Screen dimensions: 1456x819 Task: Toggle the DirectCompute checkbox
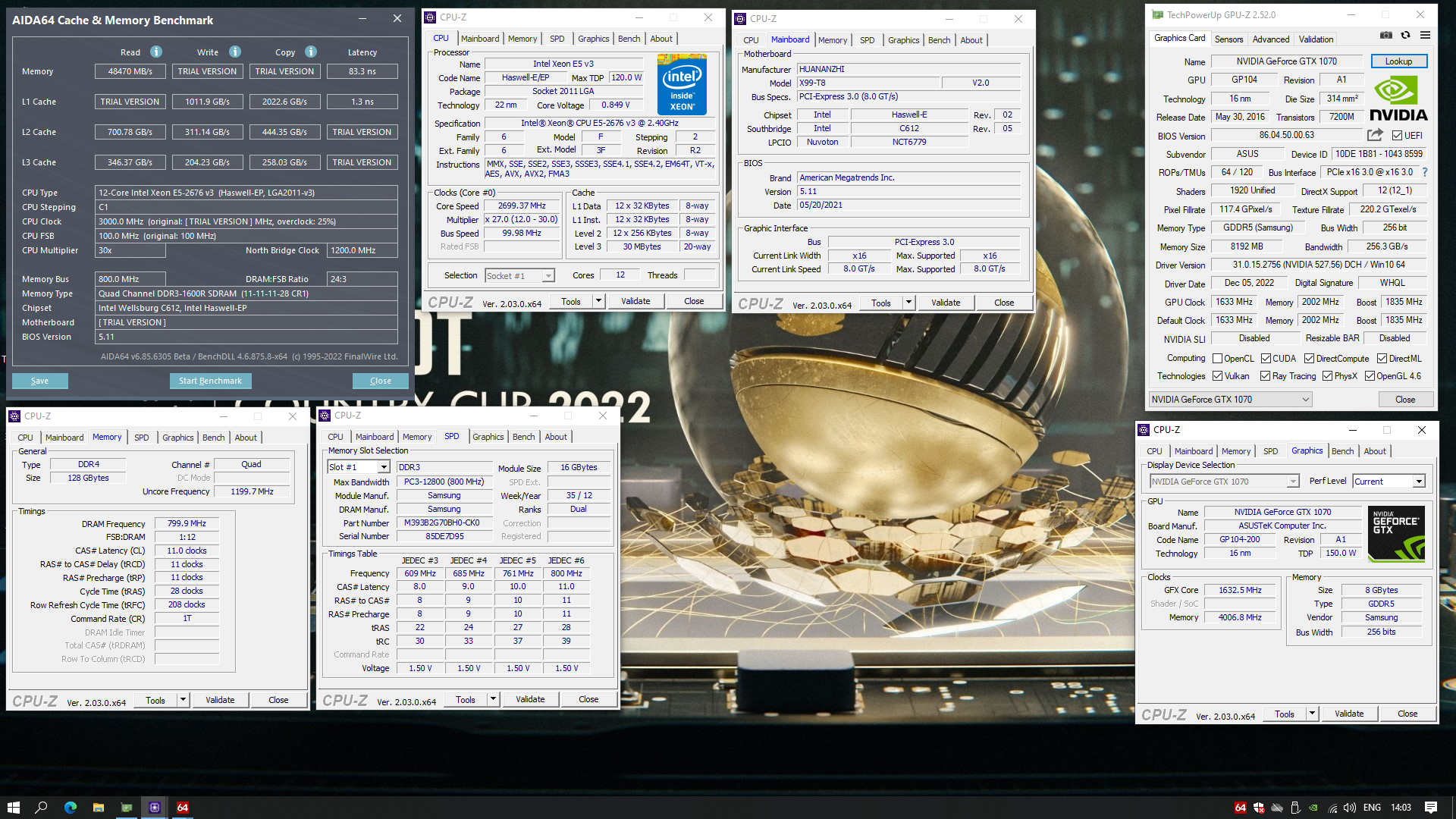(x=1309, y=359)
